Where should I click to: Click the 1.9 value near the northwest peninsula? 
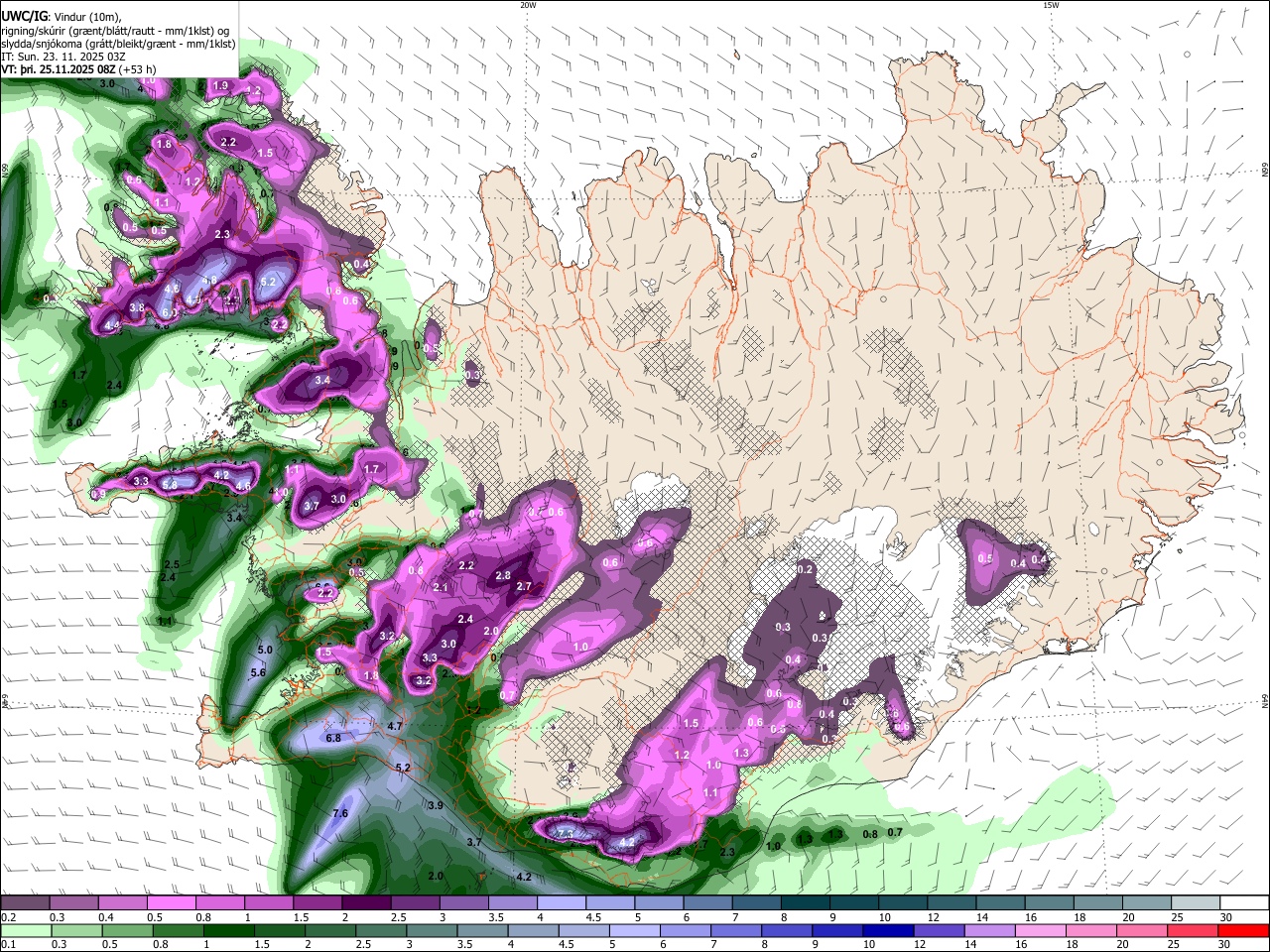(220, 86)
